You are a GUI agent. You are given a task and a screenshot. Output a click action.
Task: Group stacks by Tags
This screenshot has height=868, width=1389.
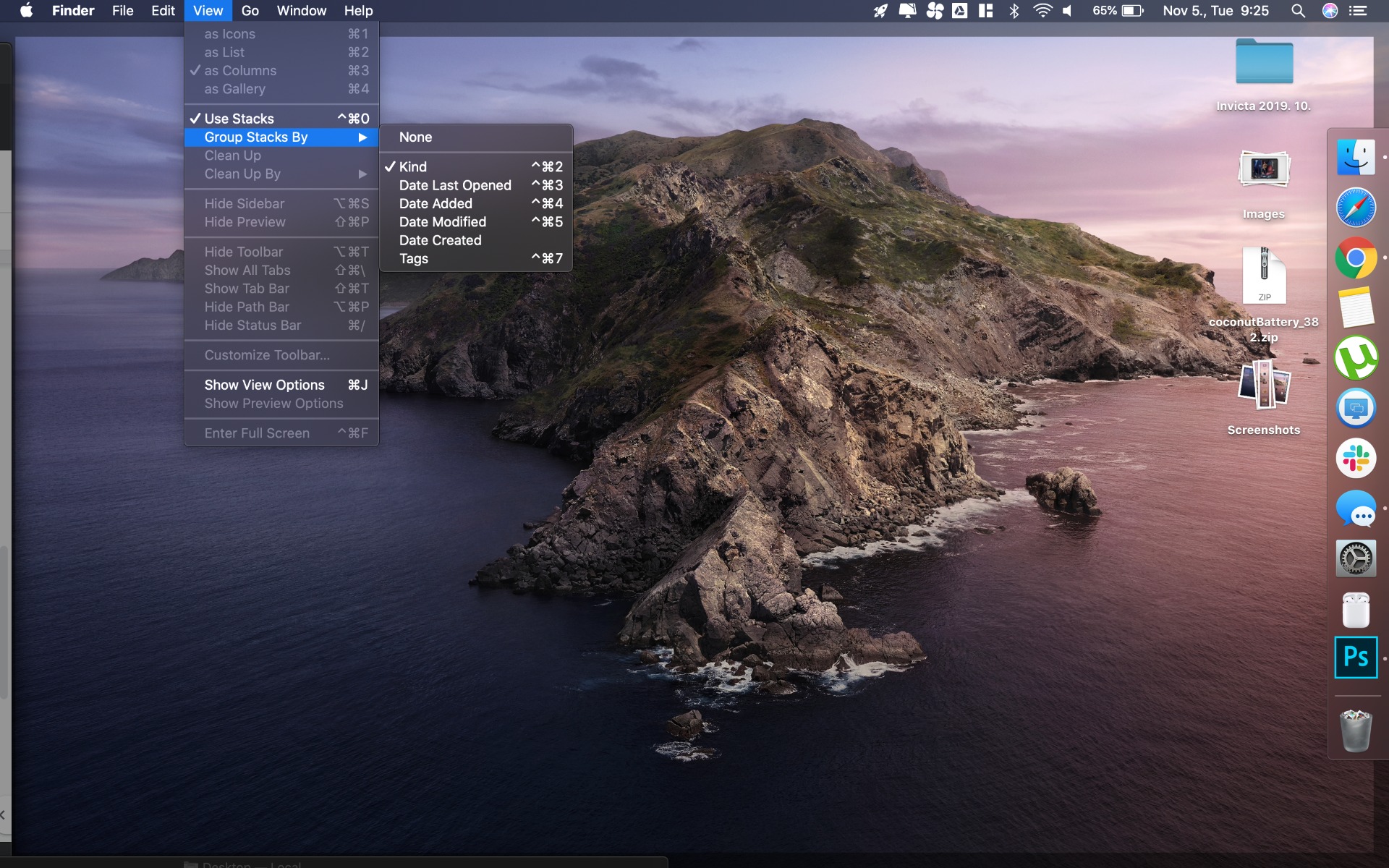point(476,259)
